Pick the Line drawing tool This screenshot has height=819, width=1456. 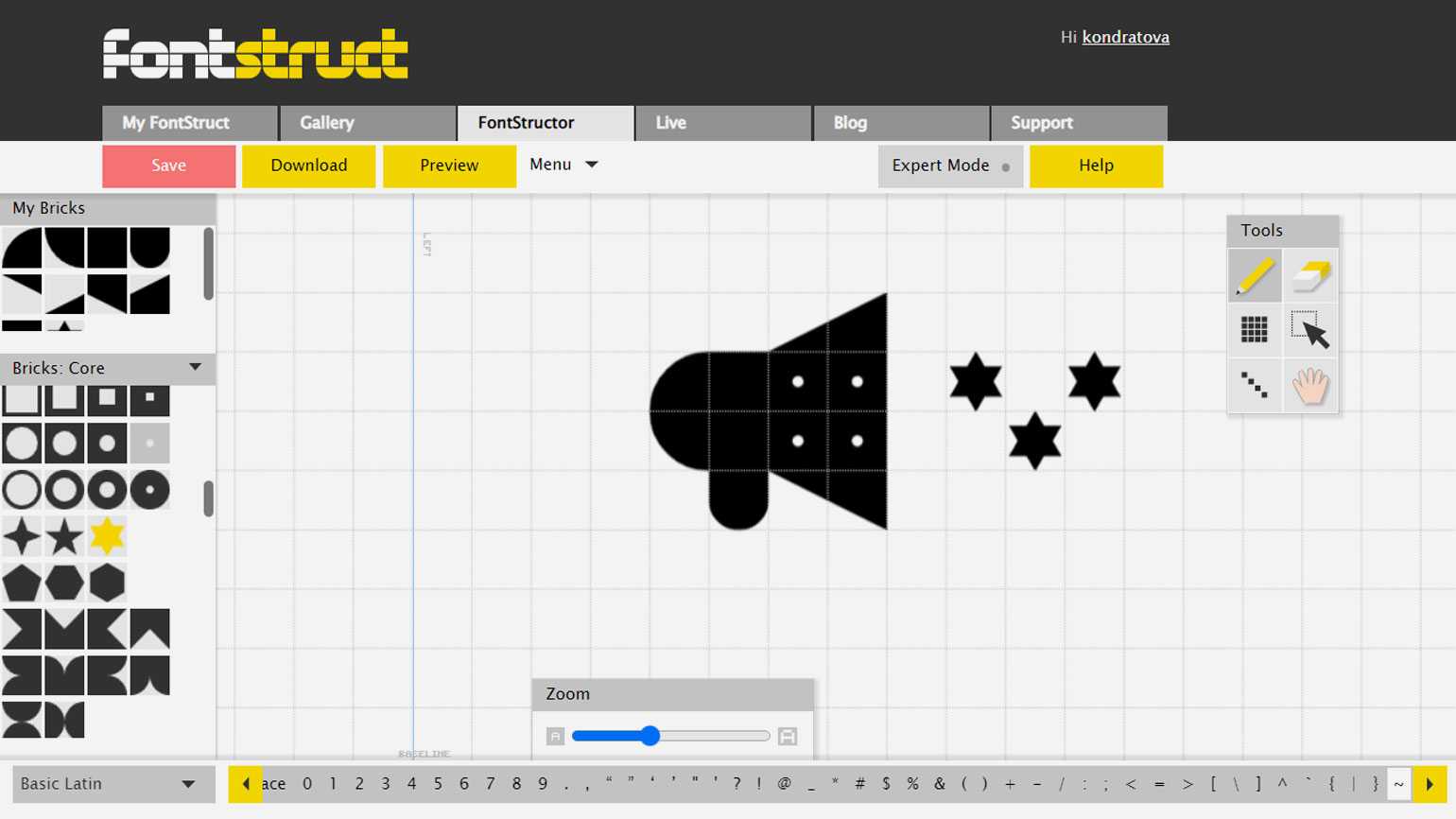tap(1255, 385)
